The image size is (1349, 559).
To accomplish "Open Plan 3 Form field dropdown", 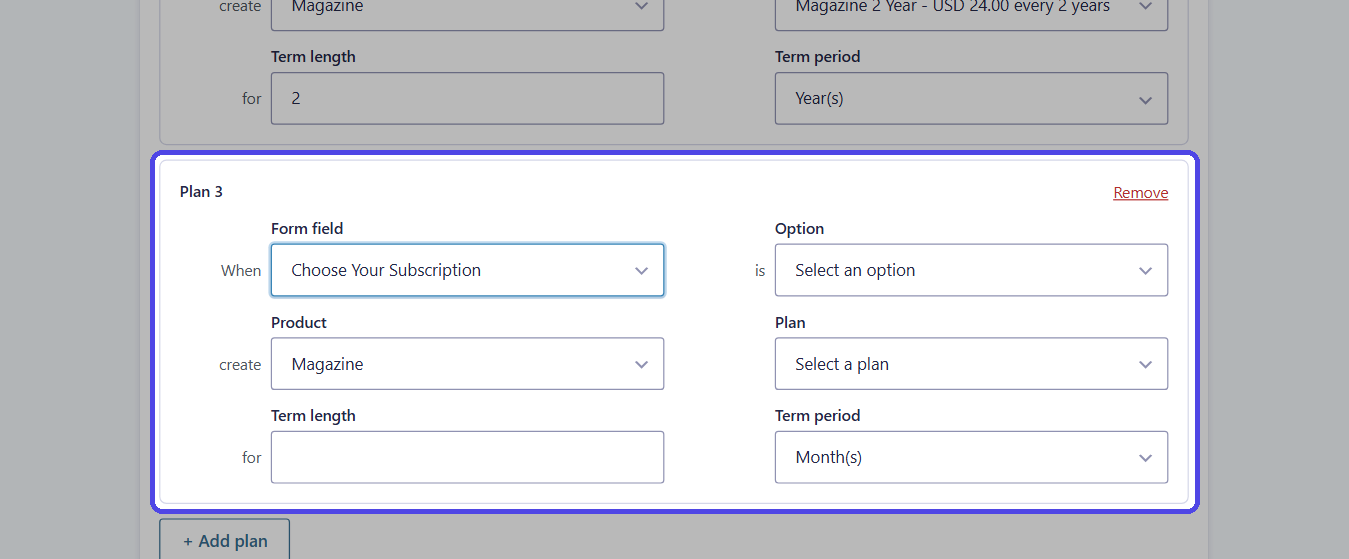I will point(467,270).
